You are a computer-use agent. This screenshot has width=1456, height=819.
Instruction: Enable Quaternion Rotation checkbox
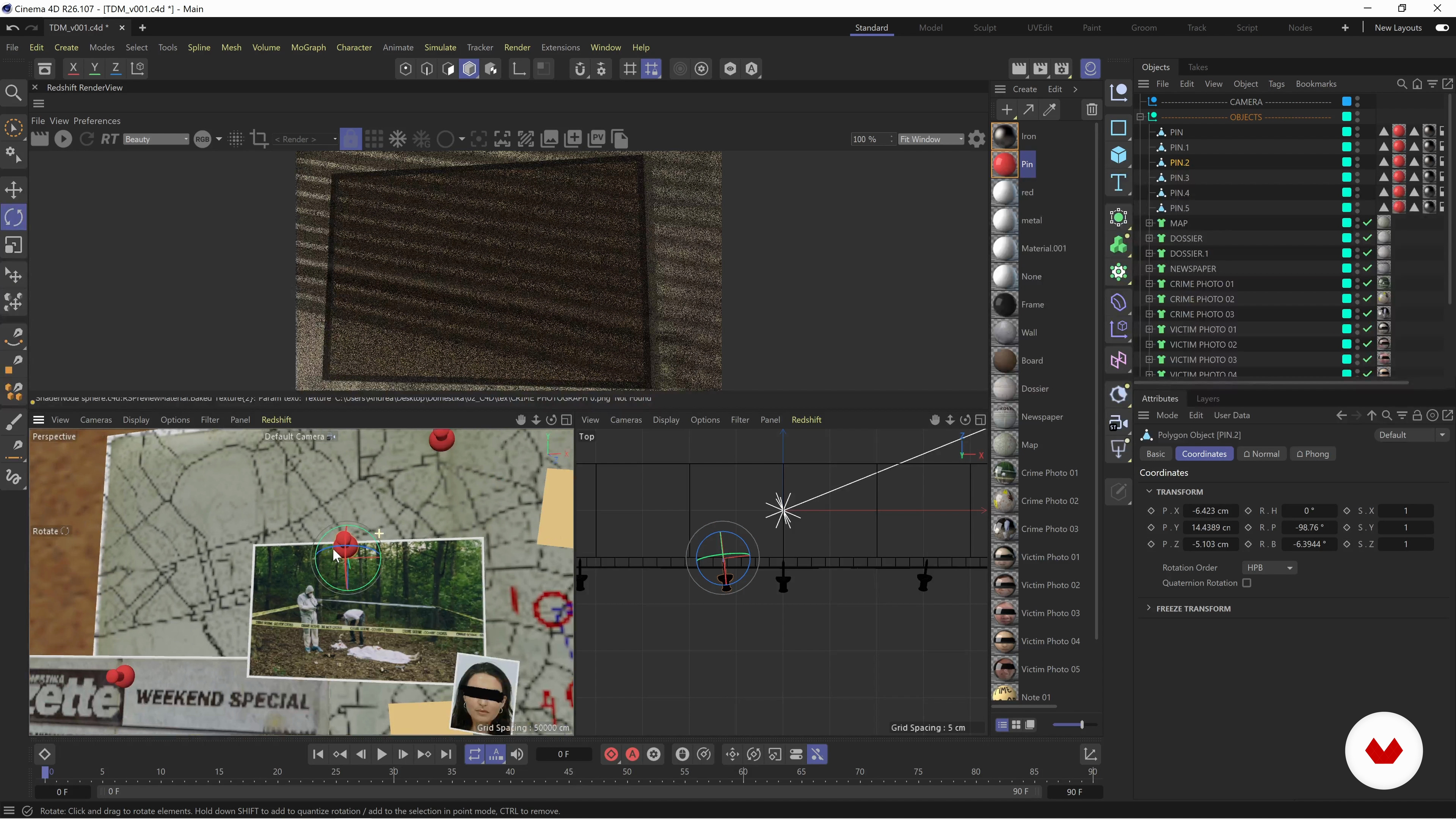tap(1247, 583)
